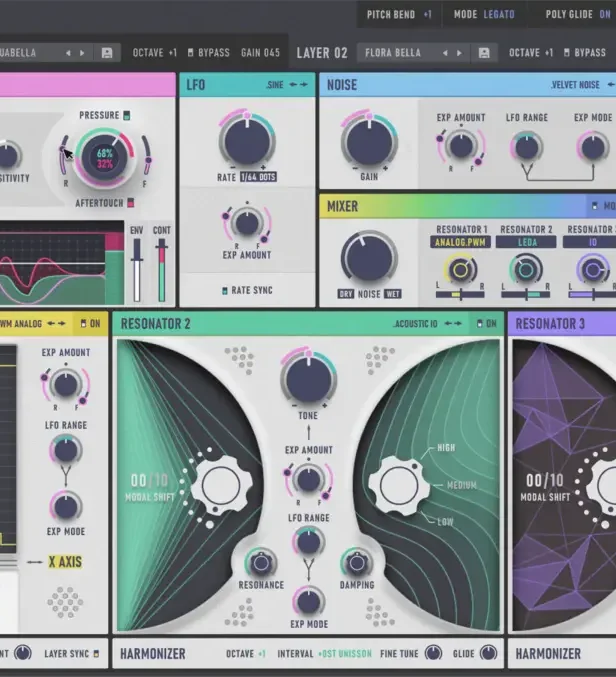616x677 pixels.
Task: Toggle Bypass for Layer 02
Action: pos(566,53)
